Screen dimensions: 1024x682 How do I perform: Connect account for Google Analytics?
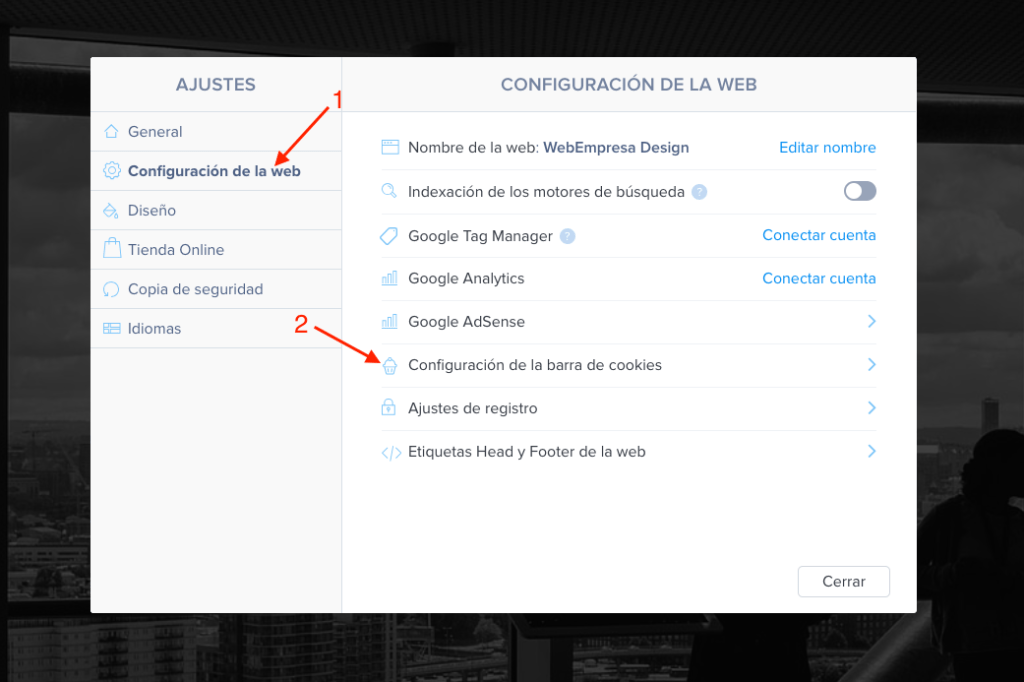pos(819,278)
